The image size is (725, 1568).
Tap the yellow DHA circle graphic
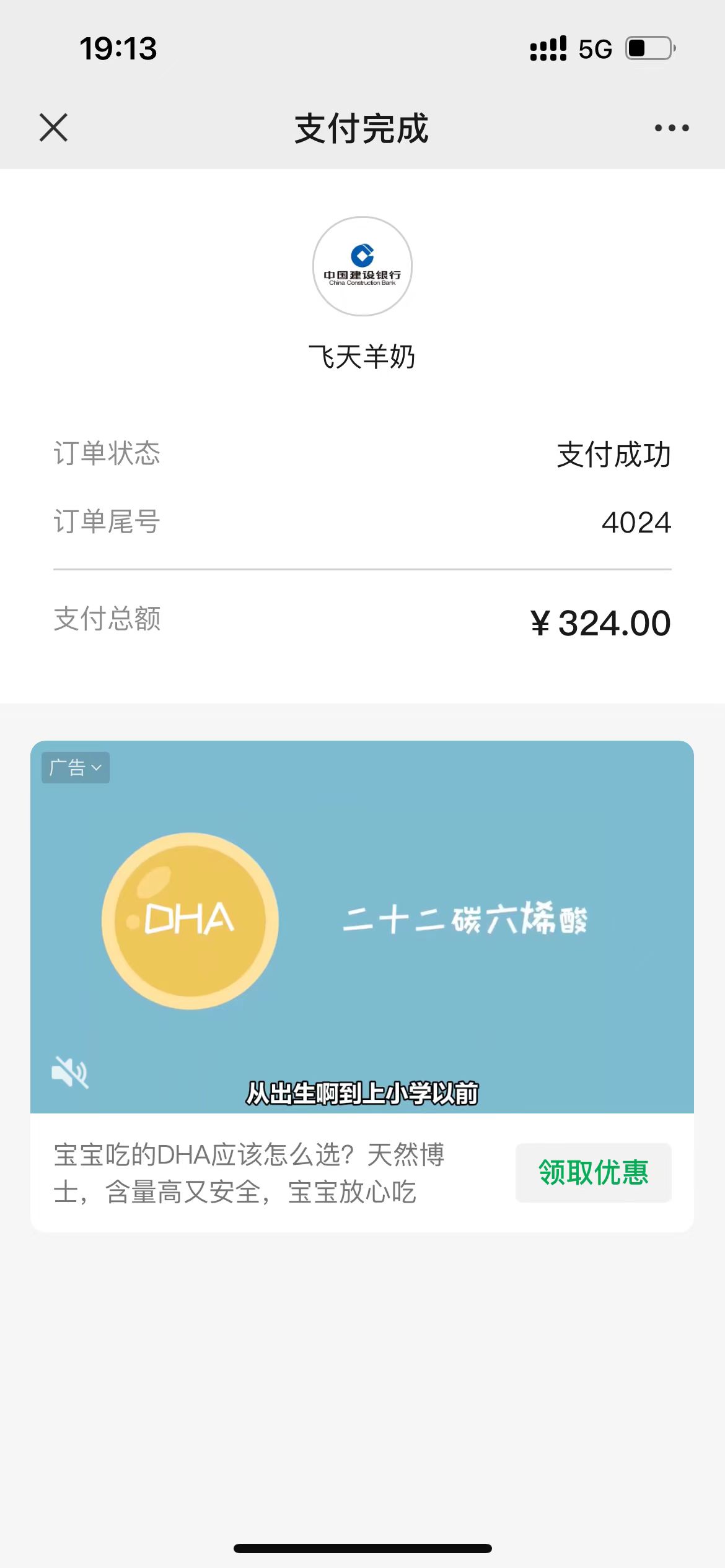coord(190,921)
